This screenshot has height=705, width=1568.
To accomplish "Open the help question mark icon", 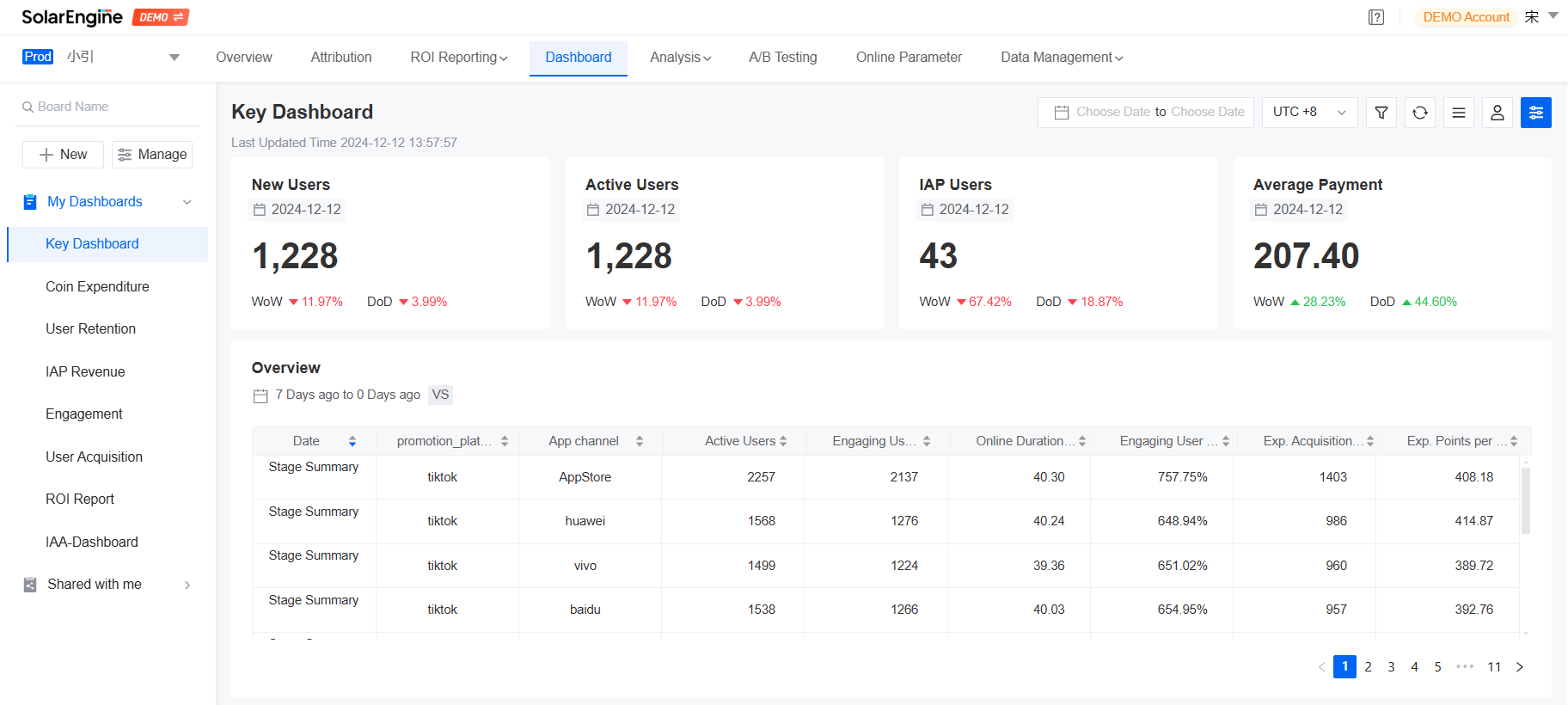I will (1376, 17).
